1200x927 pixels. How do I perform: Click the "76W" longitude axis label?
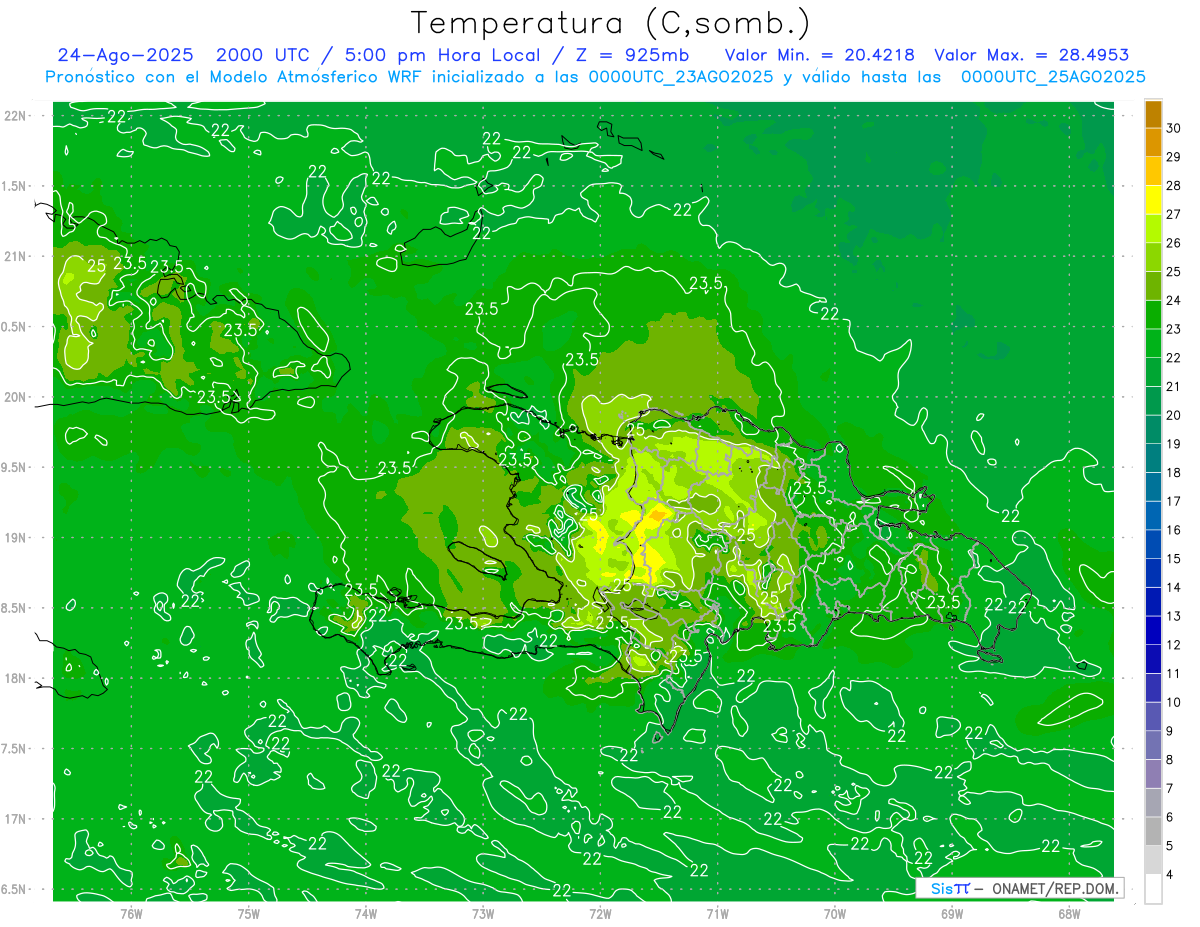(x=131, y=913)
